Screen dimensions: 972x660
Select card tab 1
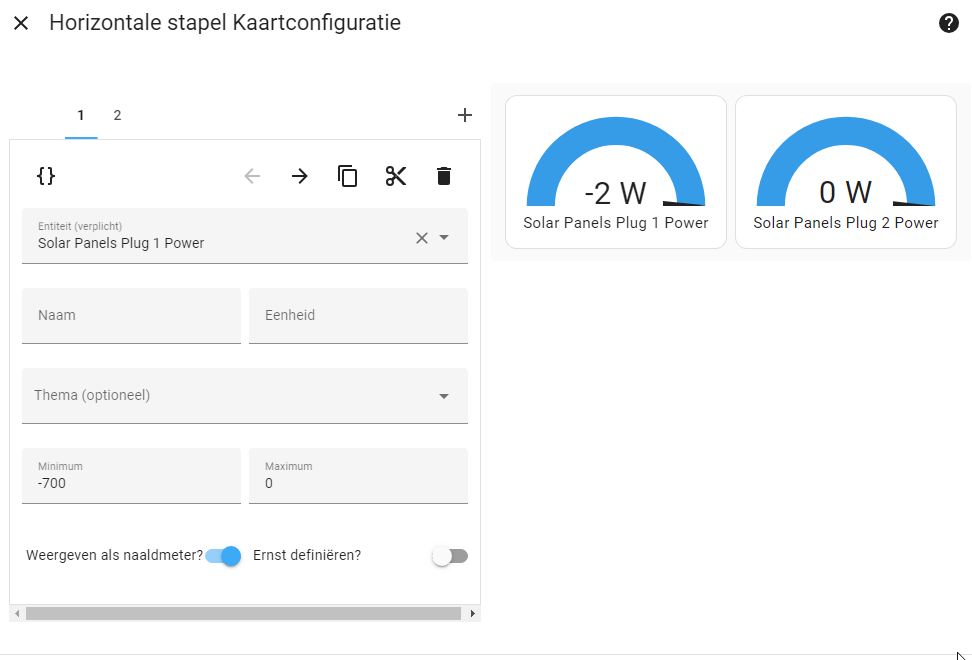[81, 115]
